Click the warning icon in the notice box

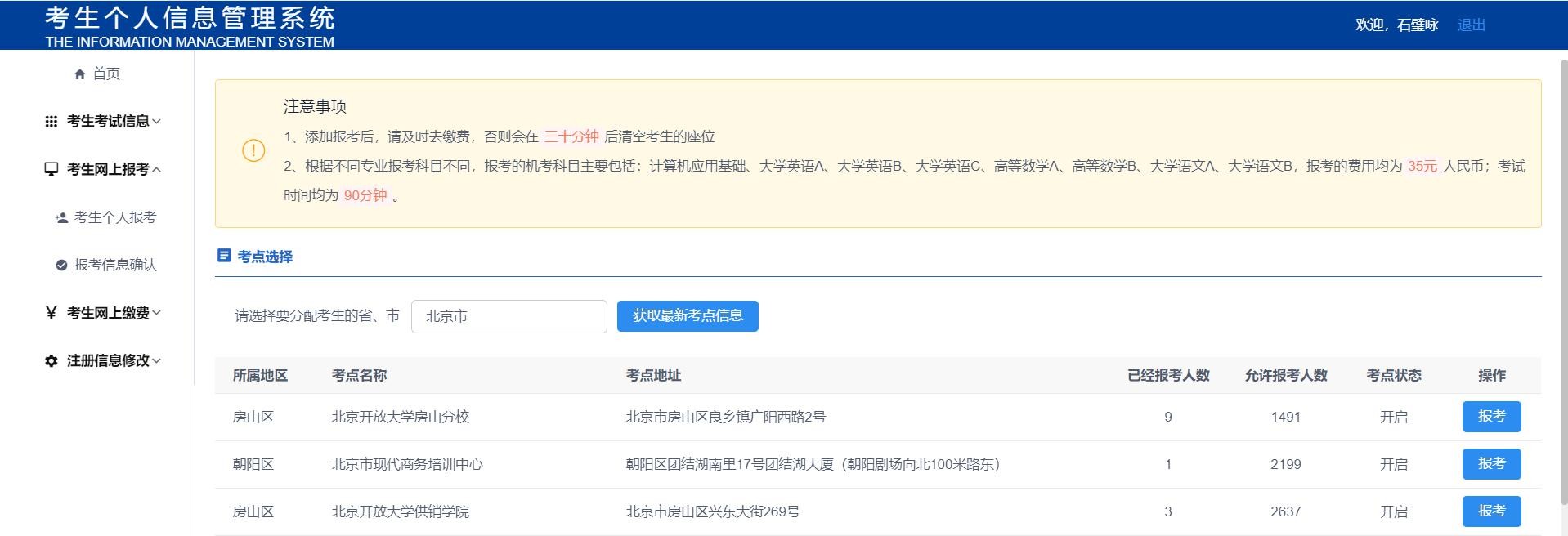point(253,151)
